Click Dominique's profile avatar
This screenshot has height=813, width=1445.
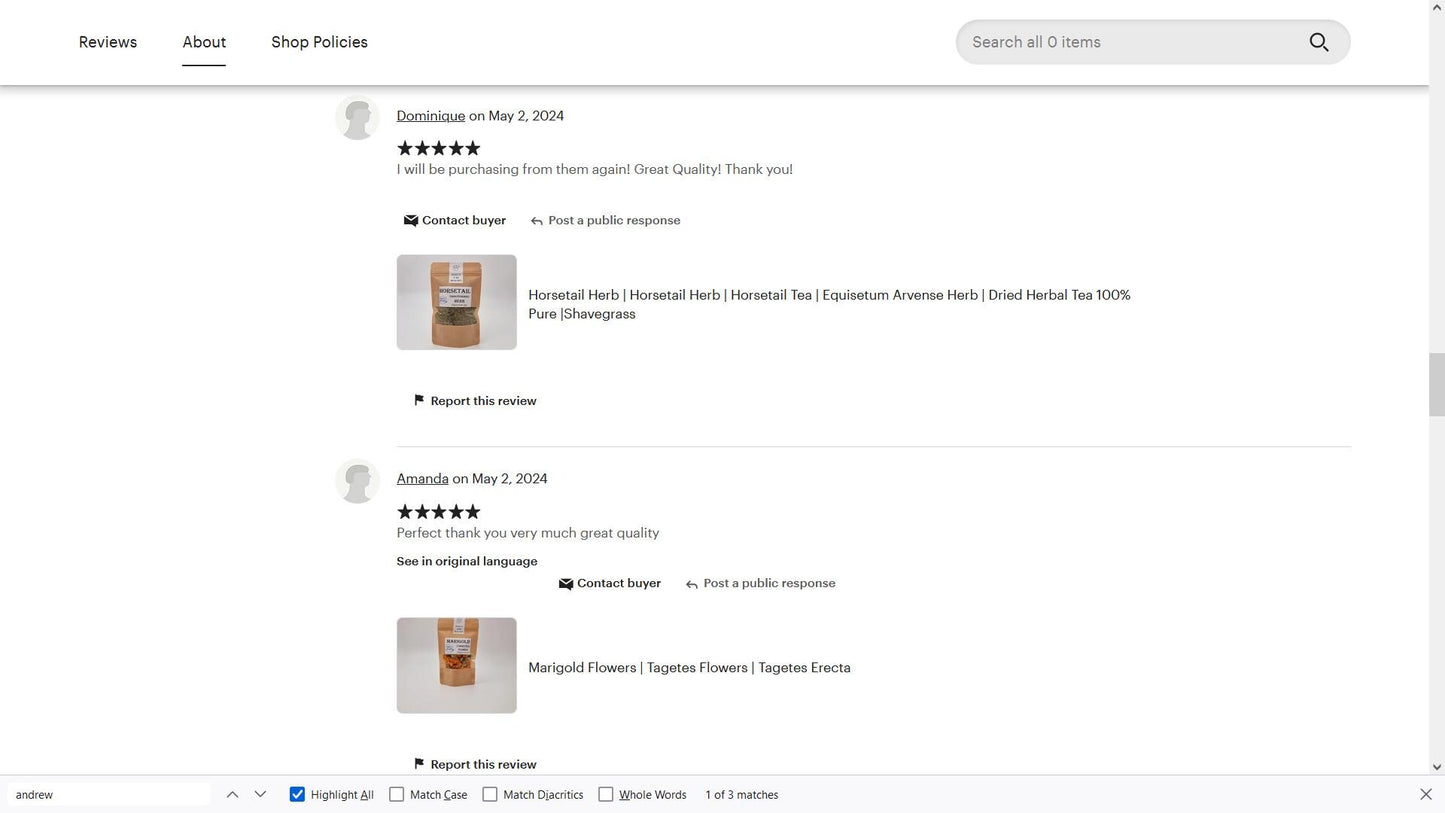(357, 118)
